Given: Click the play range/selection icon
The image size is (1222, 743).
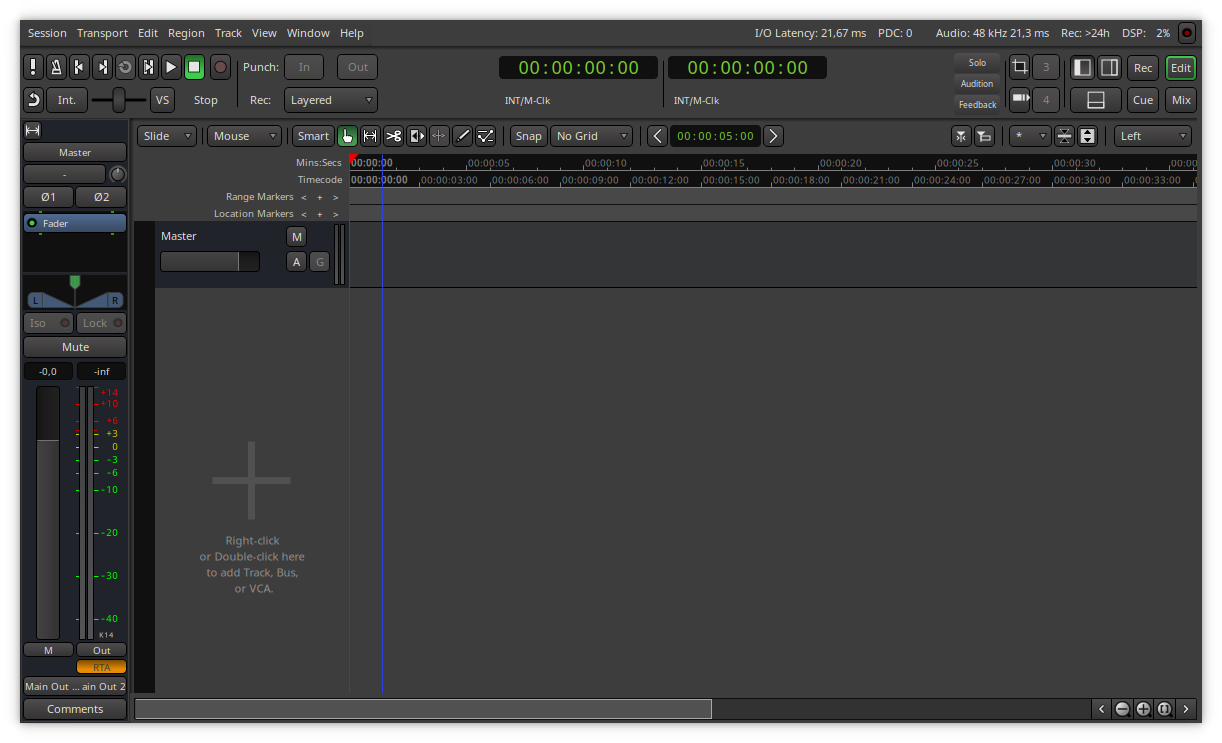Looking at the screenshot, I should click(148, 67).
